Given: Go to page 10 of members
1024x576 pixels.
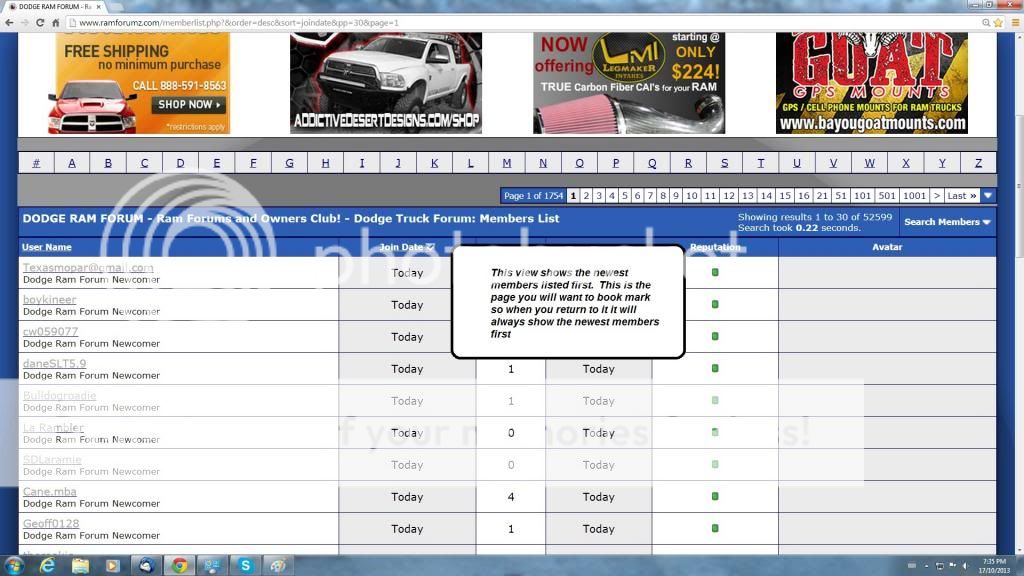Looking at the screenshot, I should tap(692, 195).
